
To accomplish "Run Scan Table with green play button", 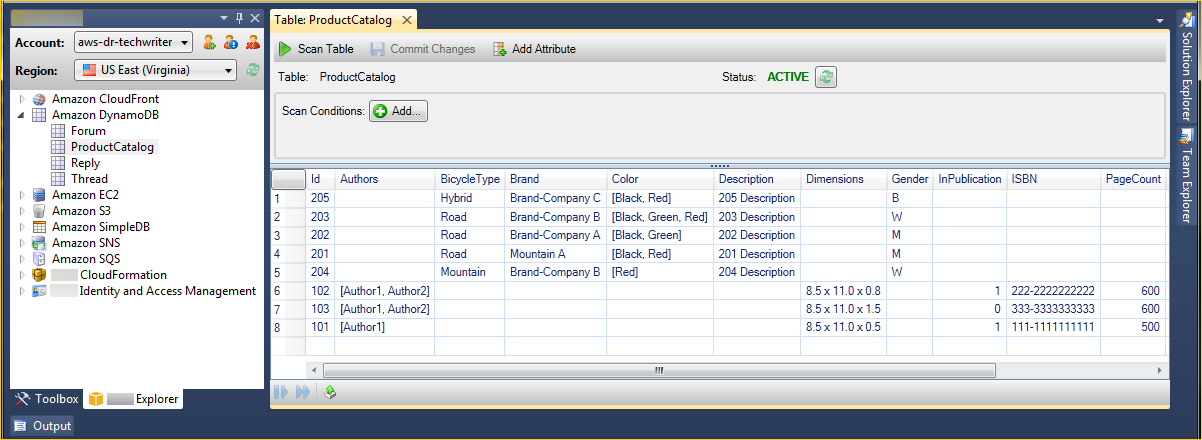I will [x=316, y=49].
